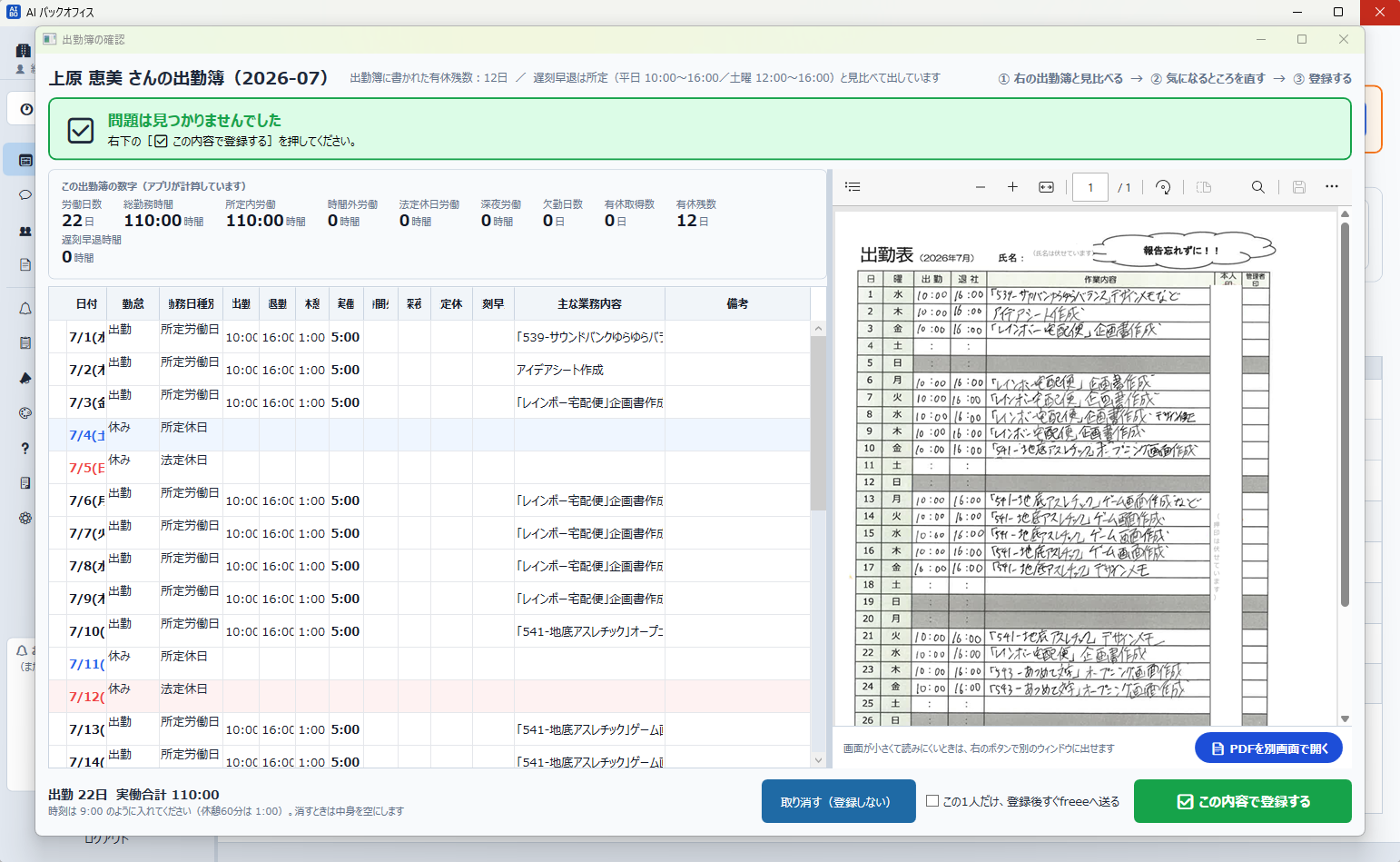Tick the send to freee immediately checkbox
The image size is (1400, 862).
(x=932, y=801)
